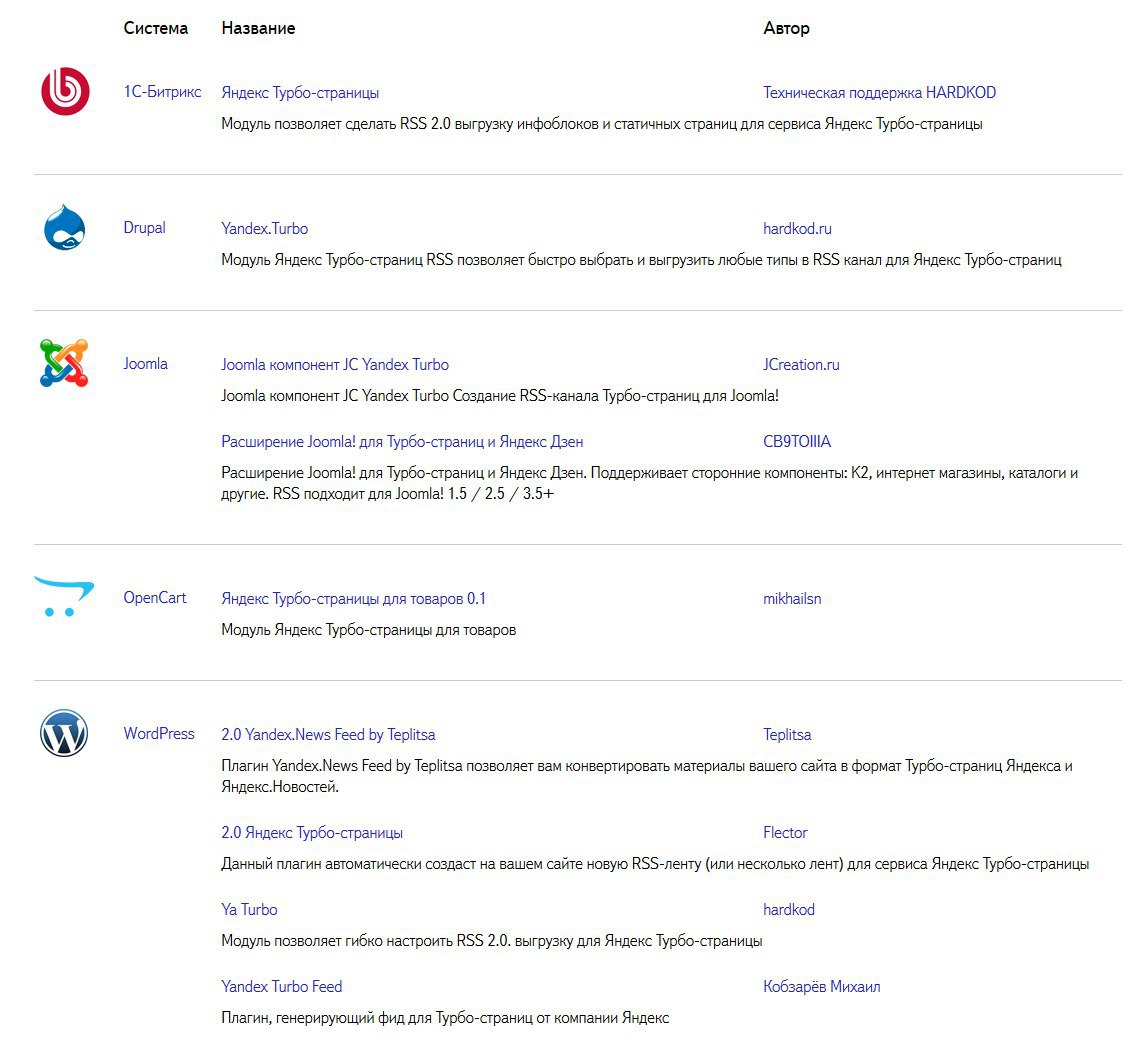The width and height of the screenshot is (1139, 1064).
Task: Open Joomla компонент JC Yandex Turbo link
Action: point(335,365)
